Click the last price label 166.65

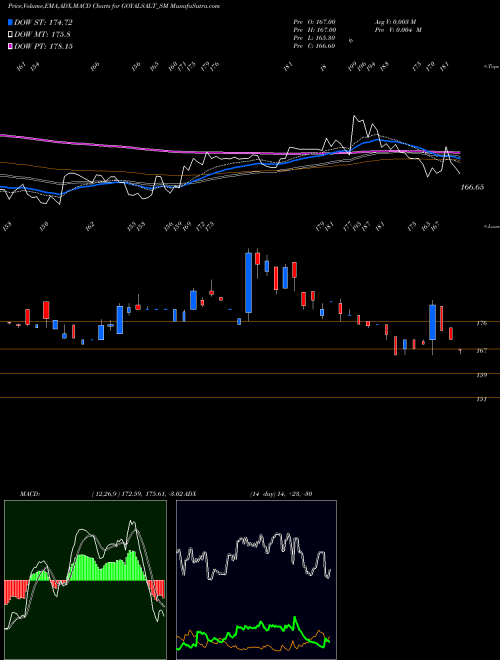pos(472,187)
